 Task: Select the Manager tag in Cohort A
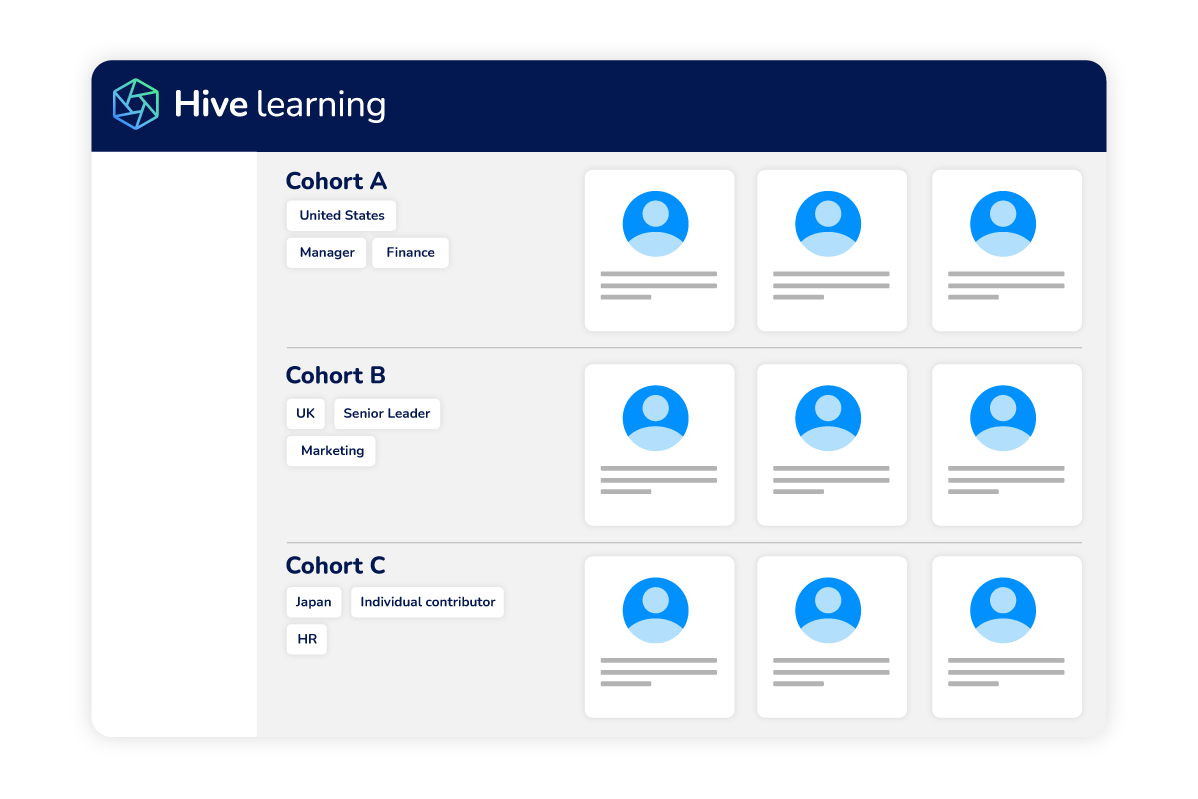point(327,253)
